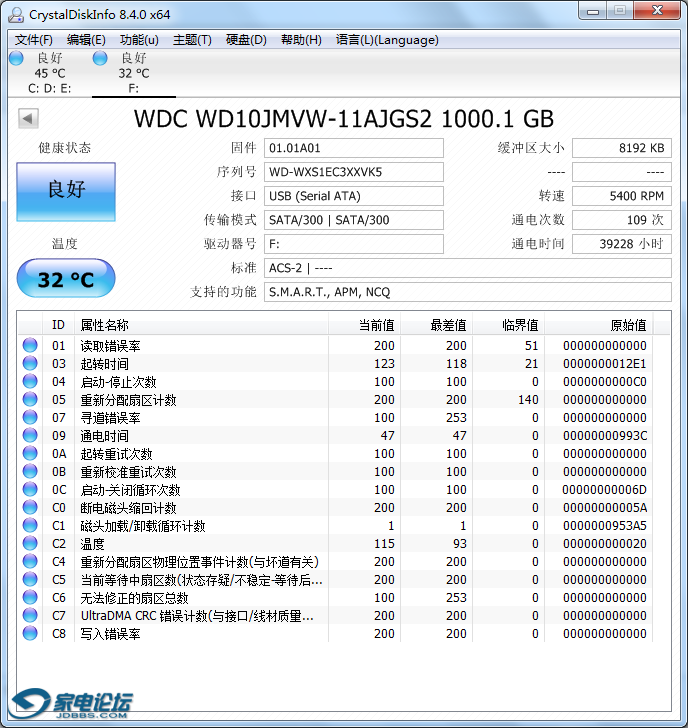Click the 良好 health status button
Viewport: 688px width, 728px height.
tap(66, 191)
